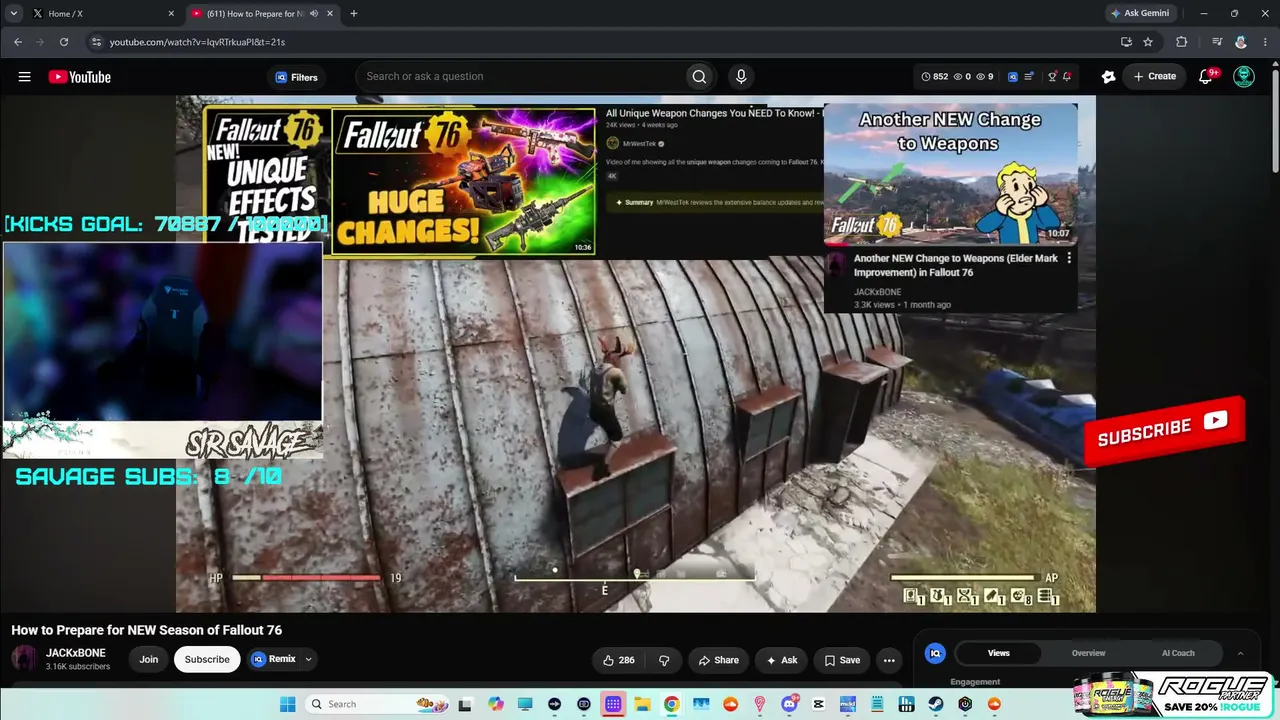The height and width of the screenshot is (720, 1280).
Task: Open more actions ellipsis under the video
Action: (889, 660)
